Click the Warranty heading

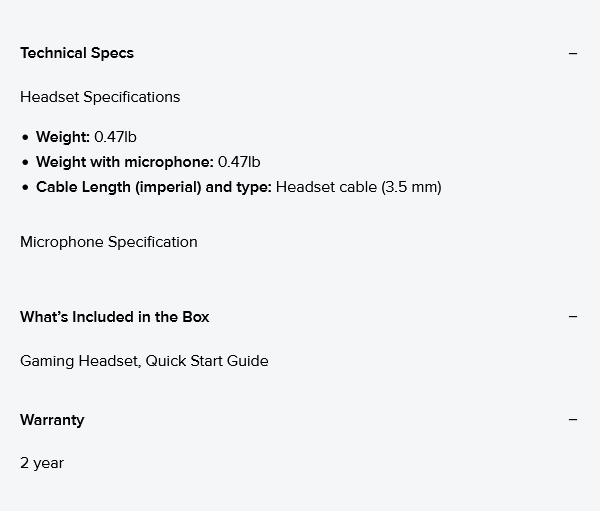[x=52, y=420]
